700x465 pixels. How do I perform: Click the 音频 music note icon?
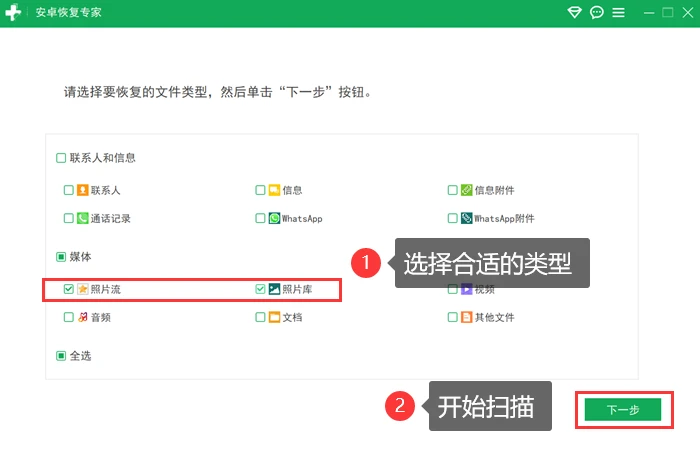(83, 317)
